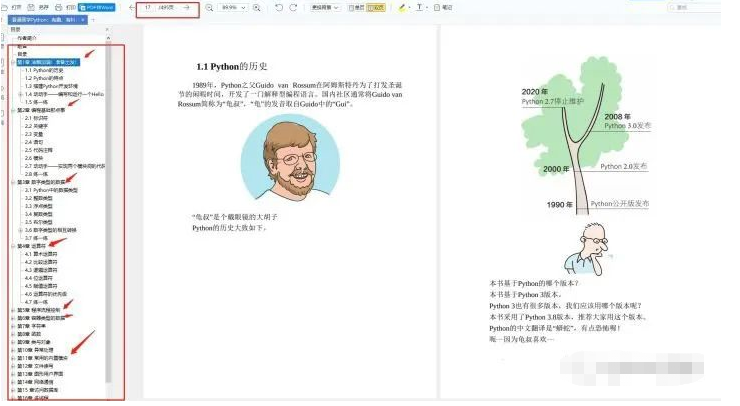The height and width of the screenshot is (406, 740).
Task: Open section 1.5 练一练
Action: pyautogui.click(x=36, y=102)
